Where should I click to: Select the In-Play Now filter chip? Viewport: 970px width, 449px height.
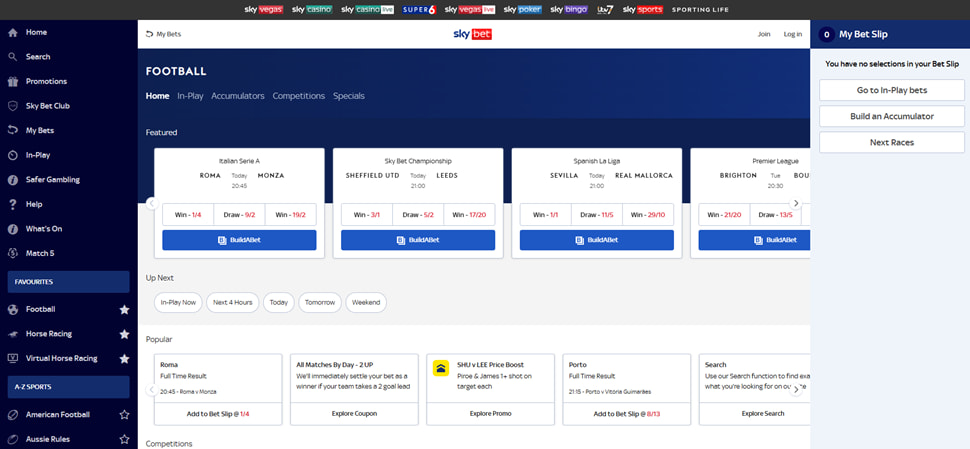click(178, 302)
